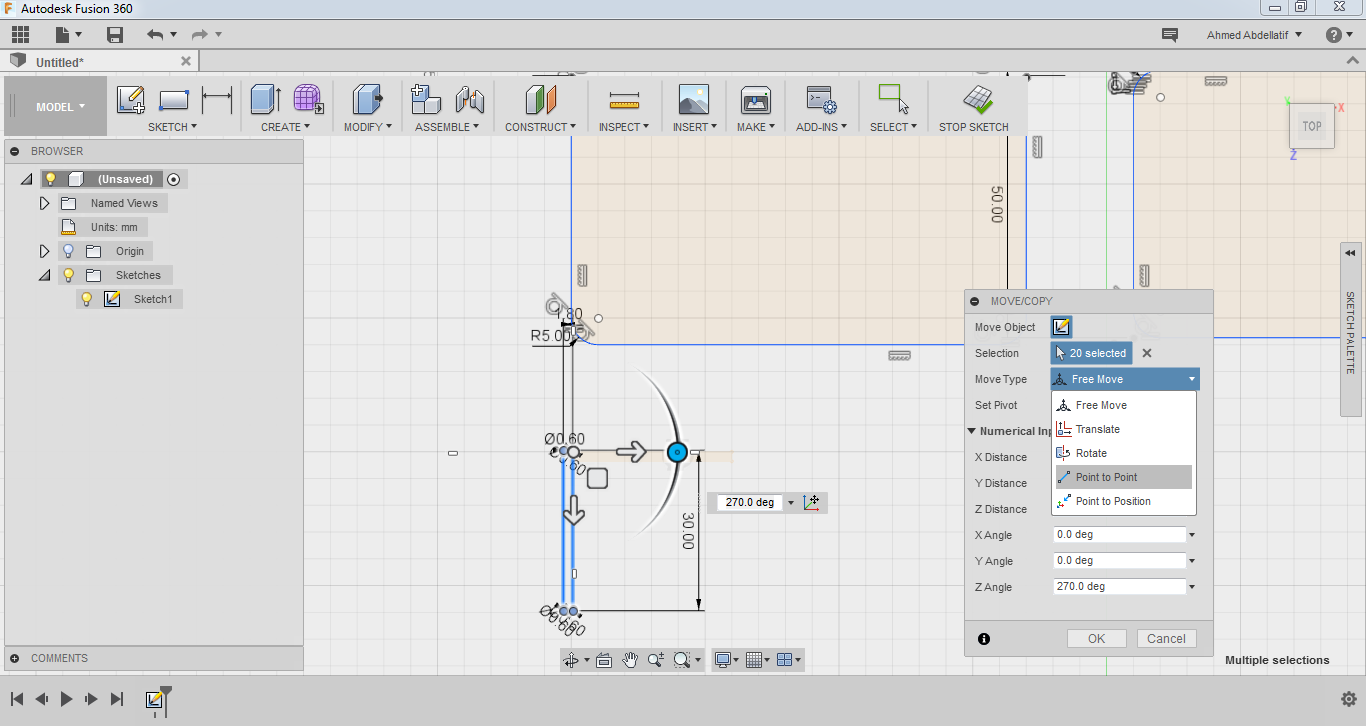The width and height of the screenshot is (1366, 726).
Task: Choose Free Move from the move type list
Action: click(x=1124, y=405)
